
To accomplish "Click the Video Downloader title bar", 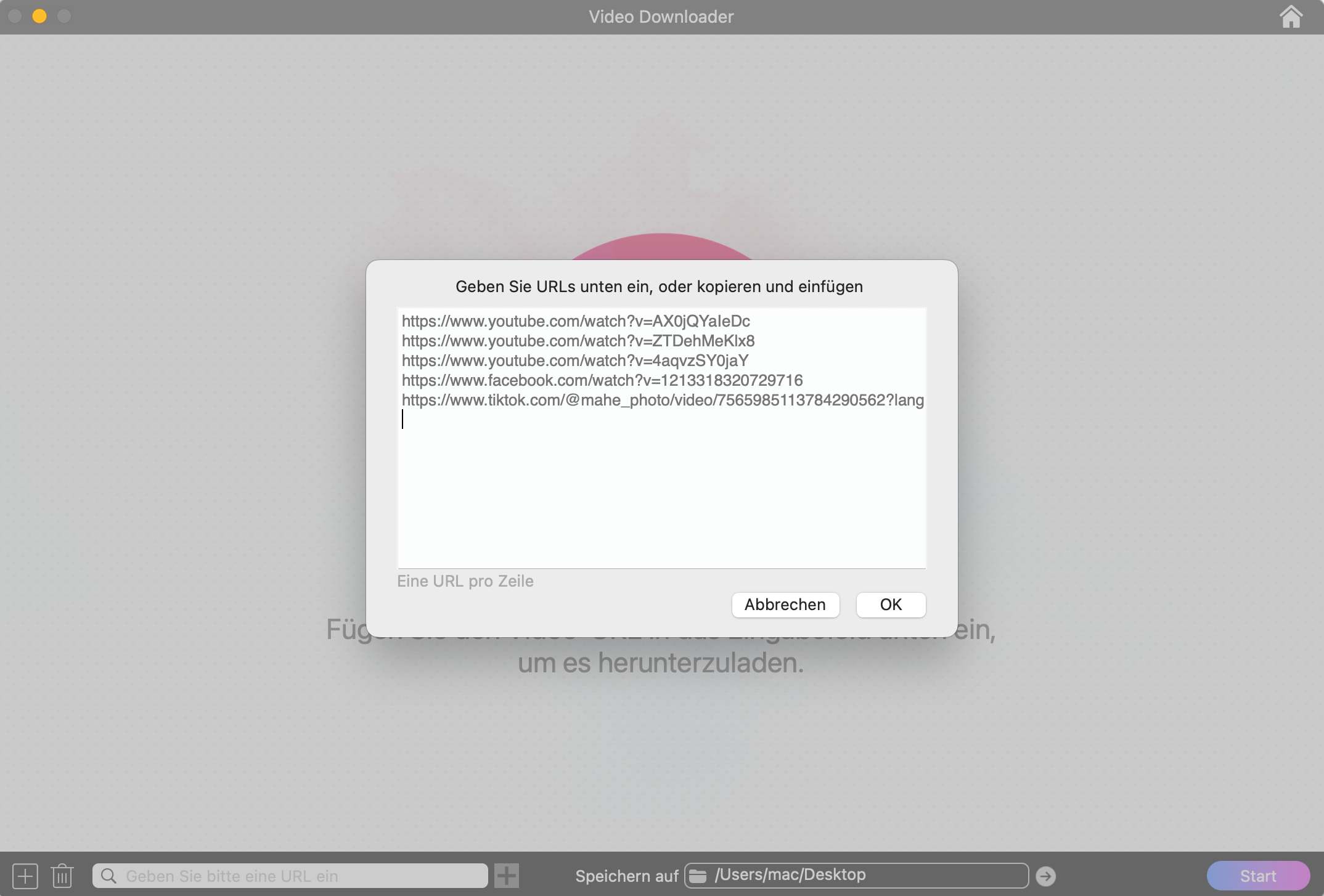I will (661, 17).
